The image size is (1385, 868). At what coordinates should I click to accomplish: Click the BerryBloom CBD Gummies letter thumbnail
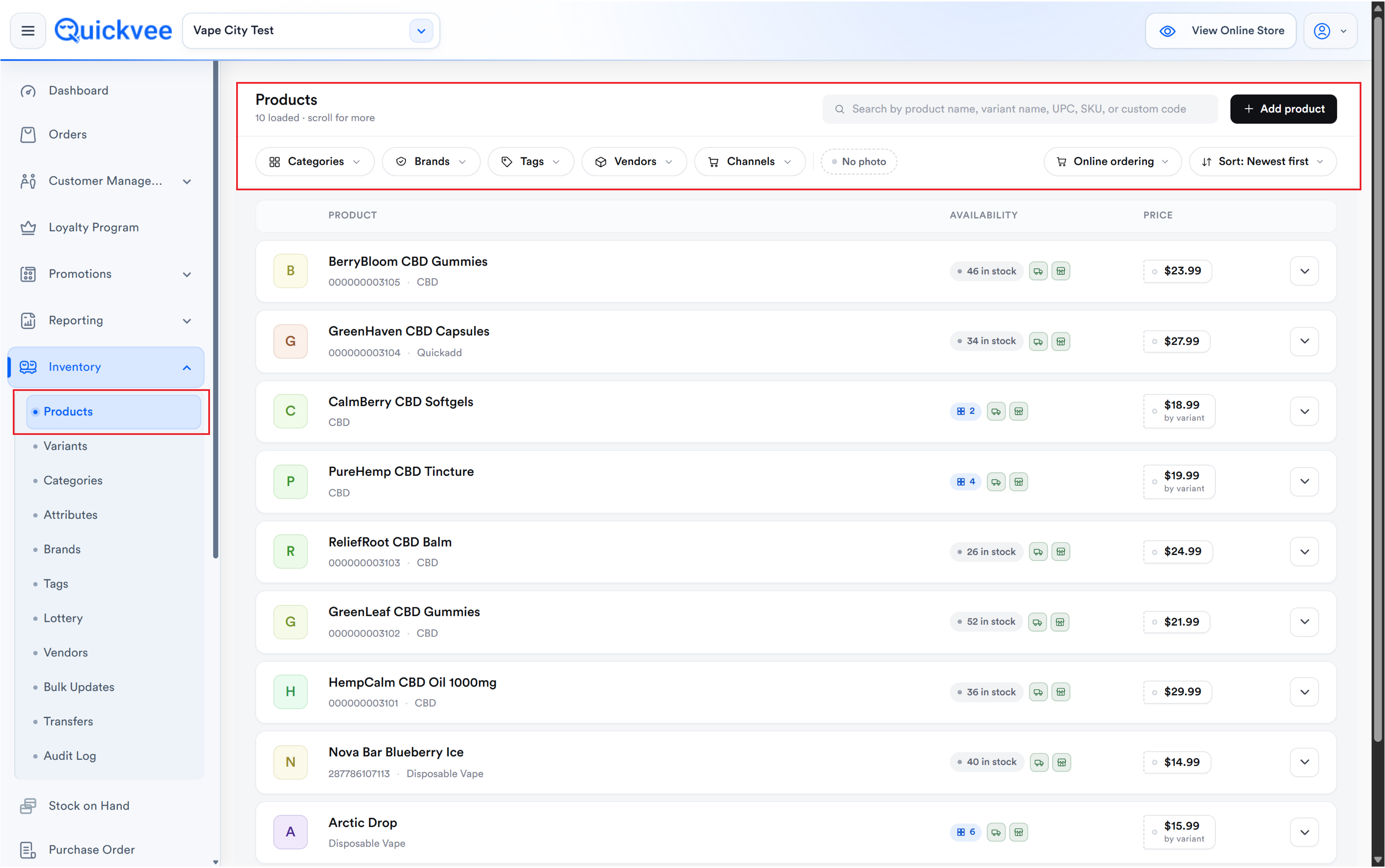click(290, 271)
